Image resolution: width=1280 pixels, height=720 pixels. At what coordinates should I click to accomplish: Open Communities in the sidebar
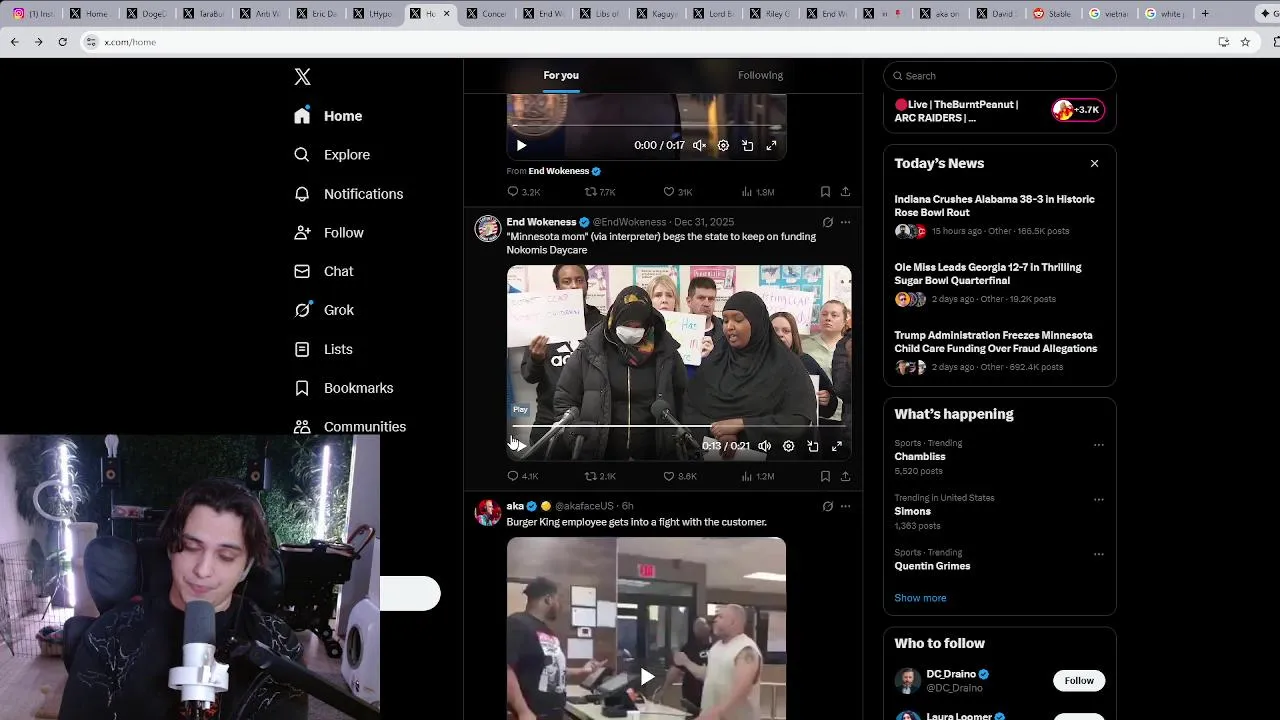[x=350, y=426]
